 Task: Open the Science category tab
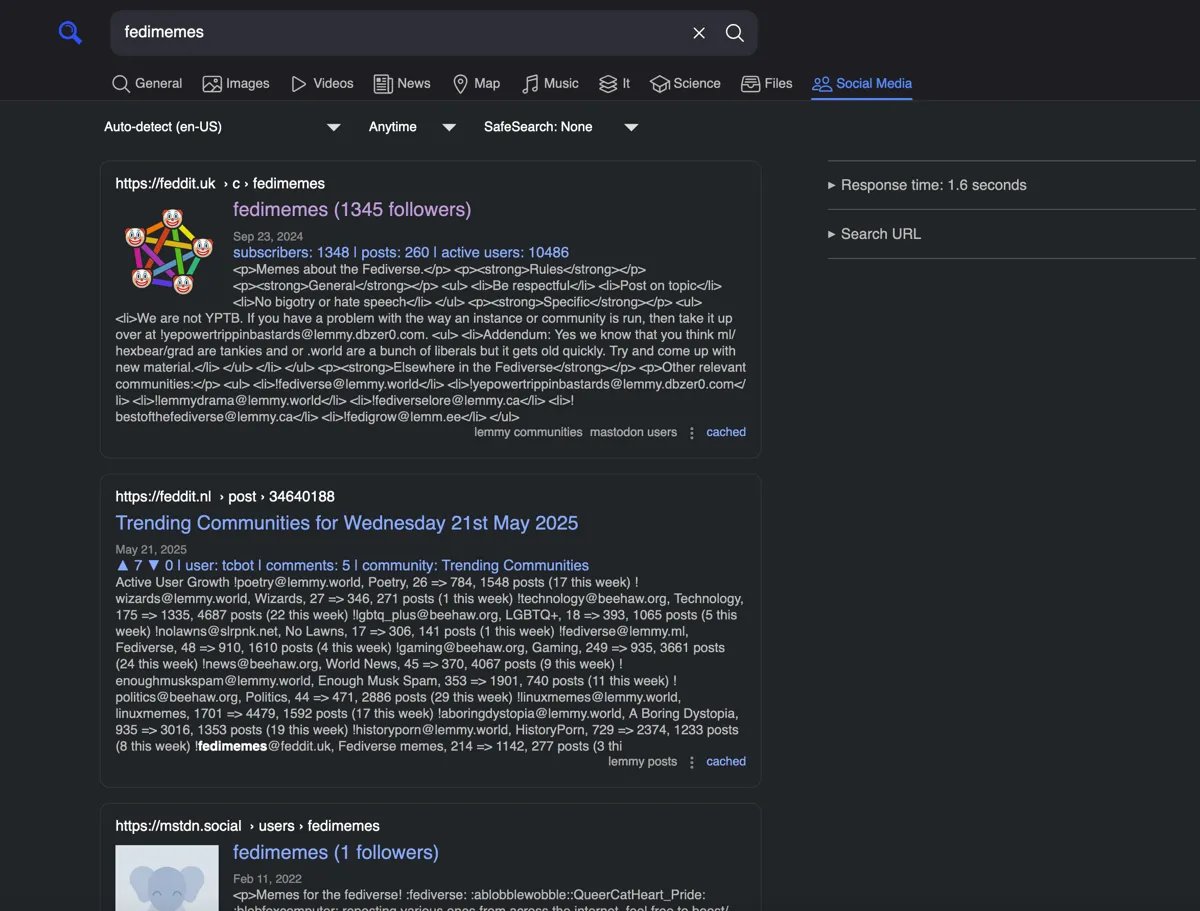pyautogui.click(x=685, y=84)
